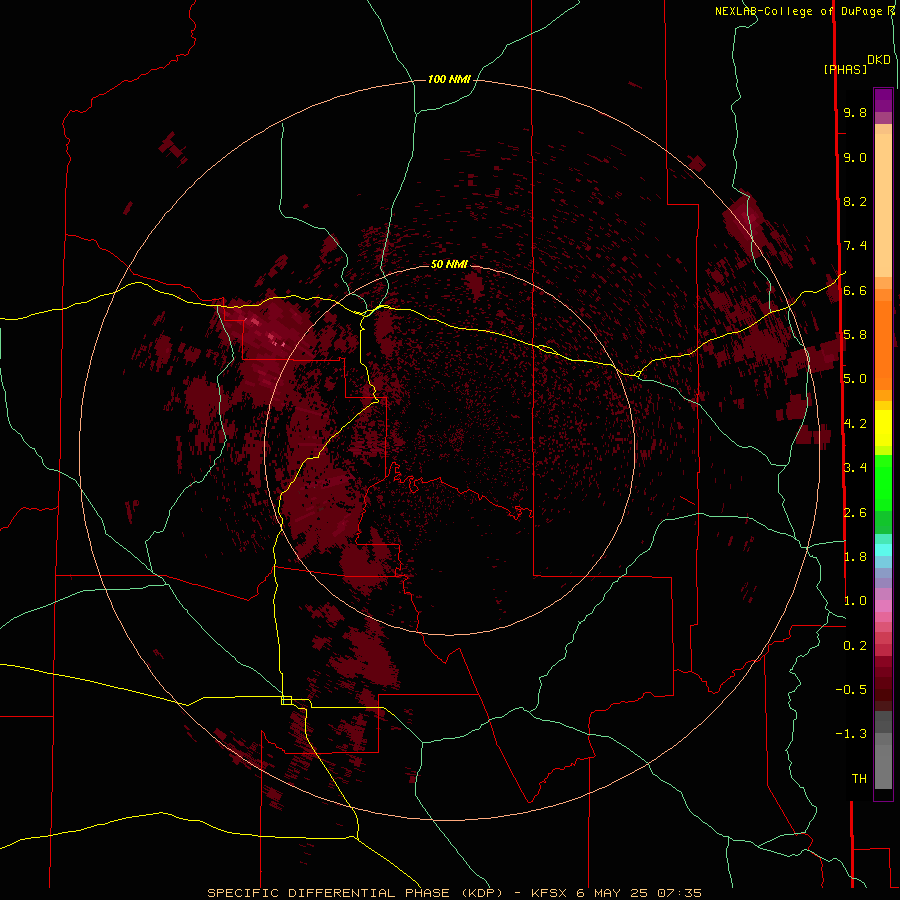Screen dimensions: 900x900
Task: Select the 4.2 value on the scale
Action: (855, 424)
